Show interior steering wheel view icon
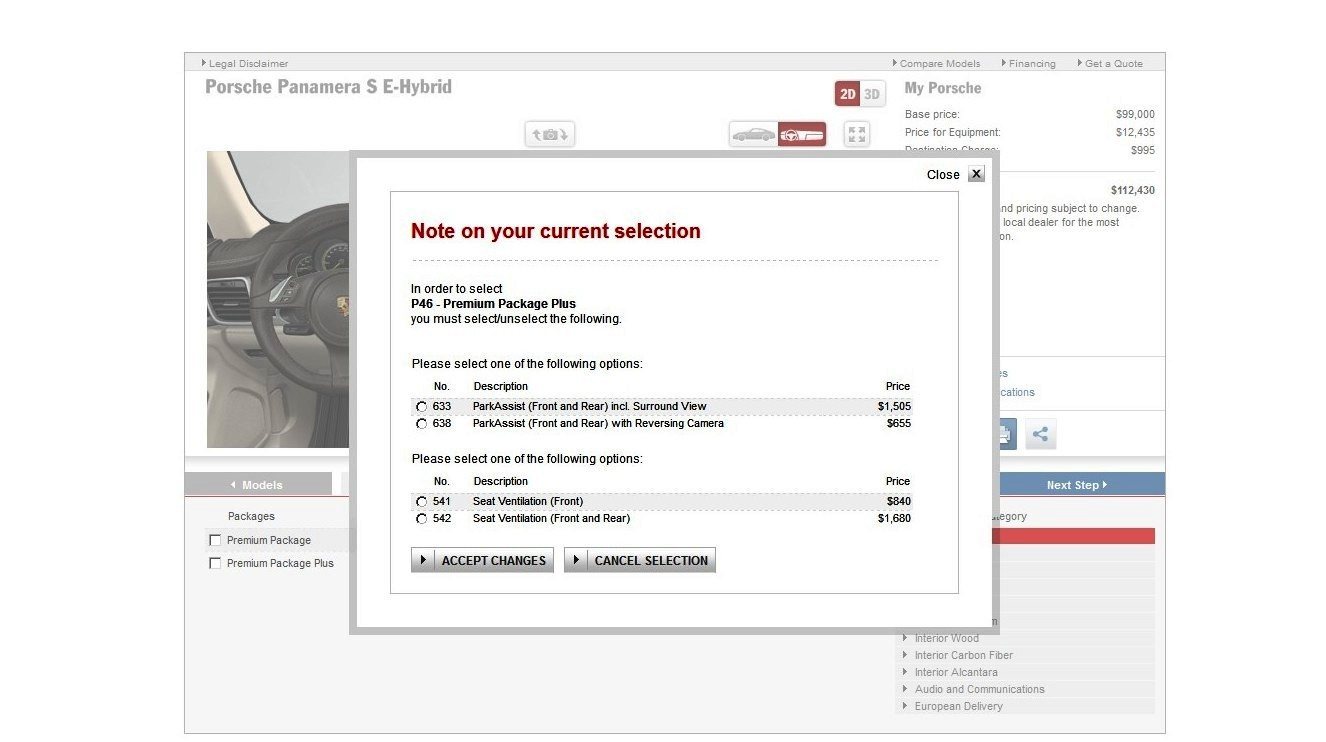 (802, 134)
